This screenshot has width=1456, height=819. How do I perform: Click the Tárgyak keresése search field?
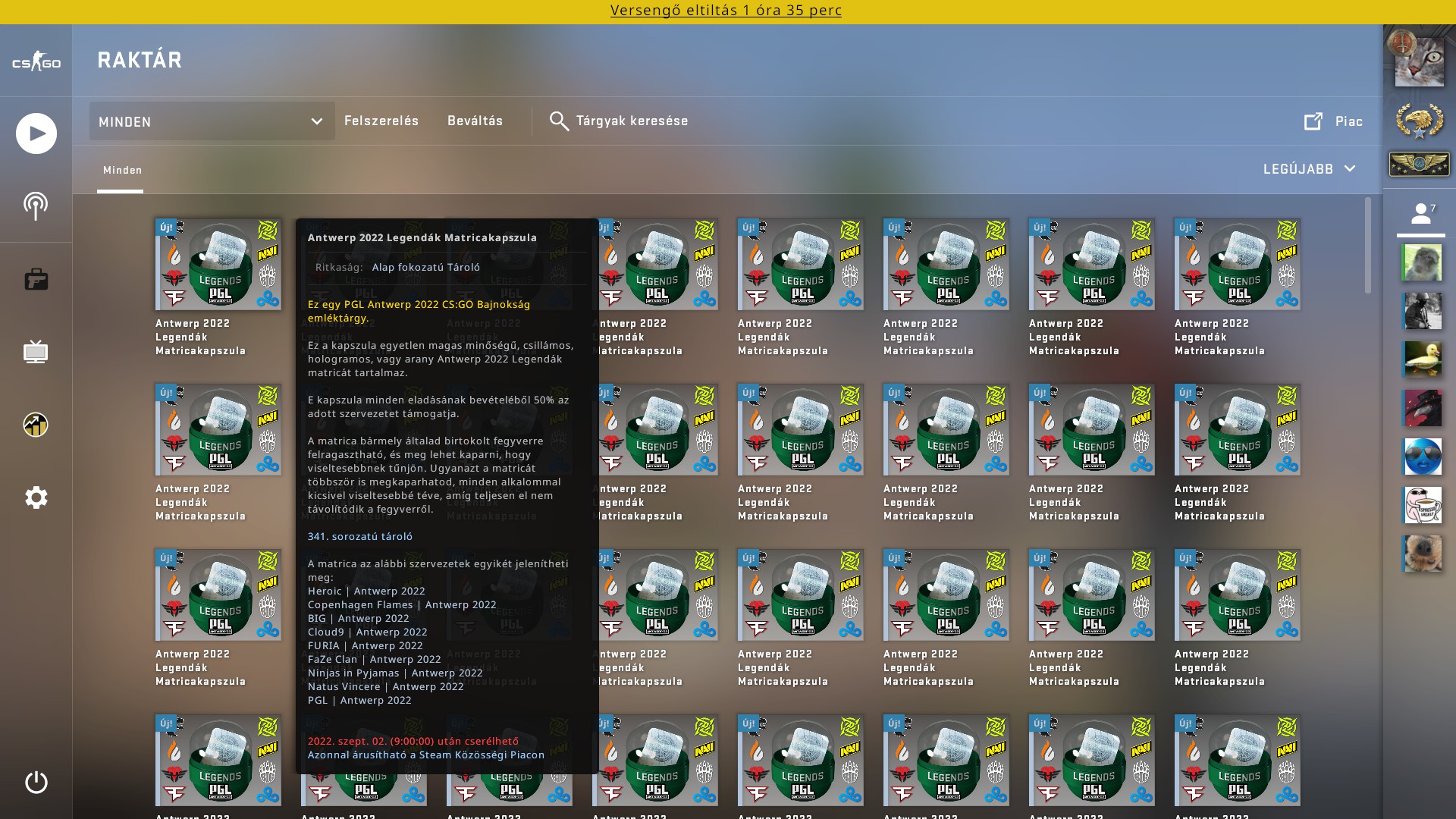point(632,121)
